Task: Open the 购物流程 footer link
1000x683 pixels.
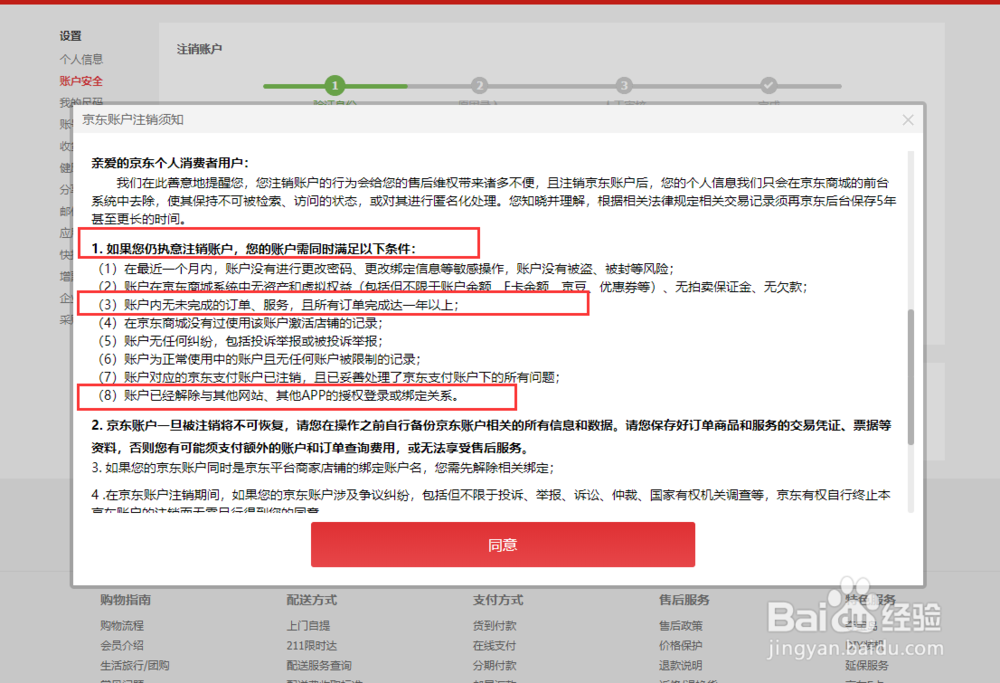Action: click(x=122, y=626)
